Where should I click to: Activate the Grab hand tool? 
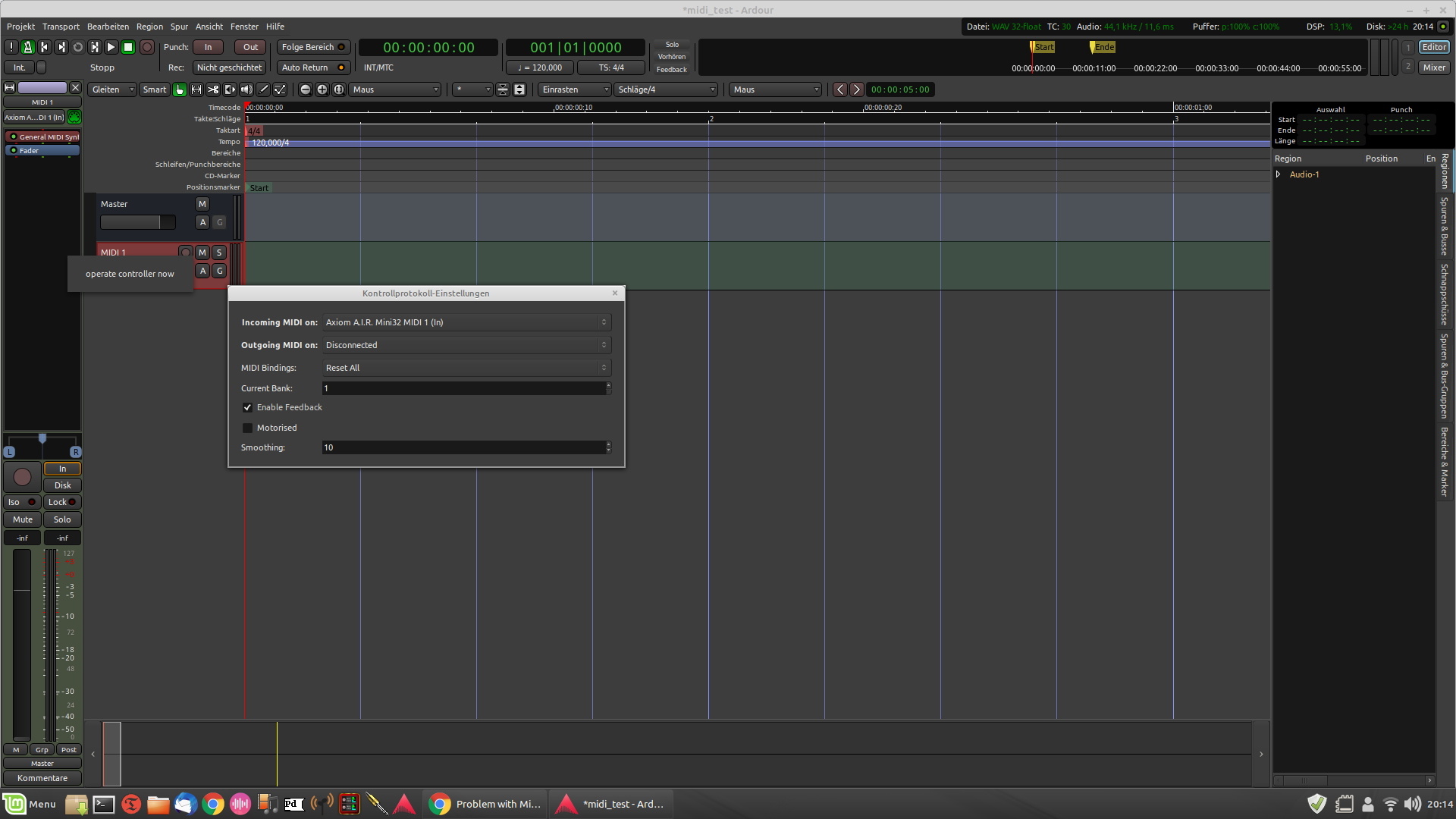[180, 89]
